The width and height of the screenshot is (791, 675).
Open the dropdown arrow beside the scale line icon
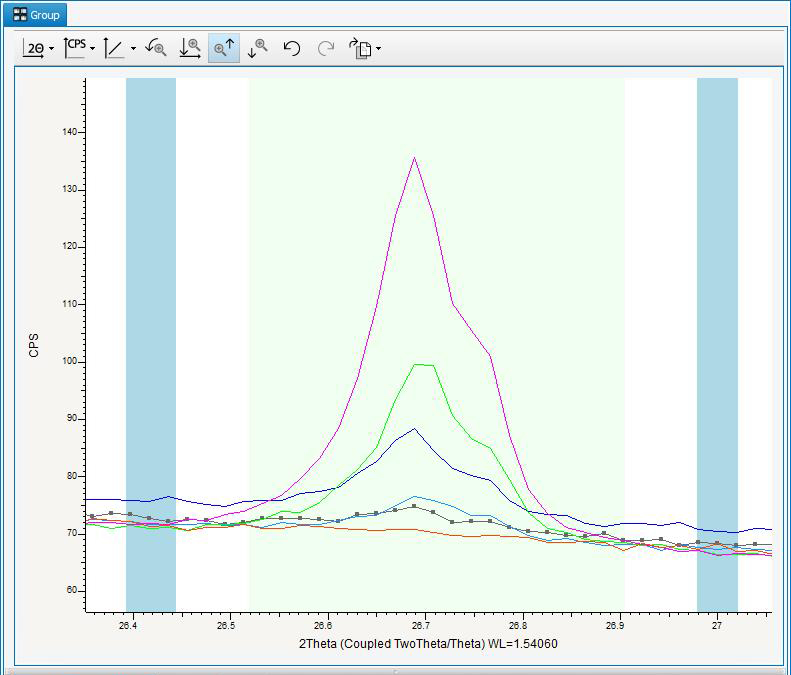tap(133, 49)
